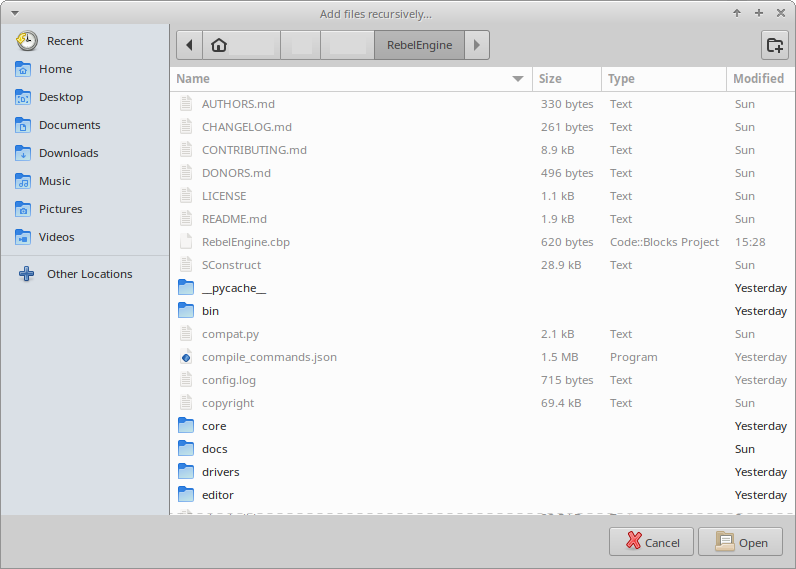
Task: Click the Open button
Action: [x=740, y=542]
